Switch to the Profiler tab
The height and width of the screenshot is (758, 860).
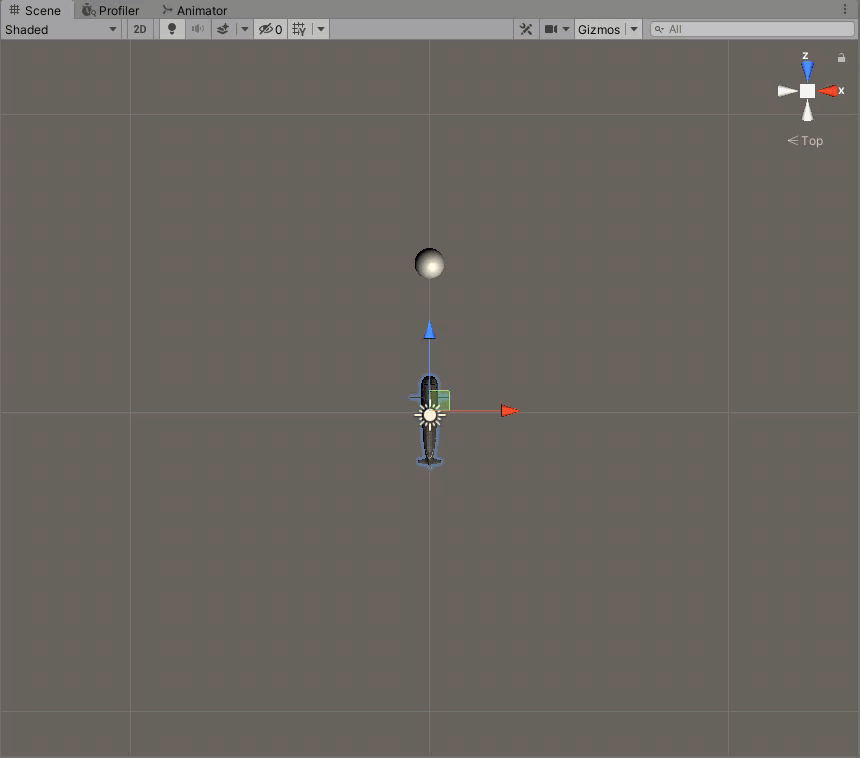coord(111,10)
